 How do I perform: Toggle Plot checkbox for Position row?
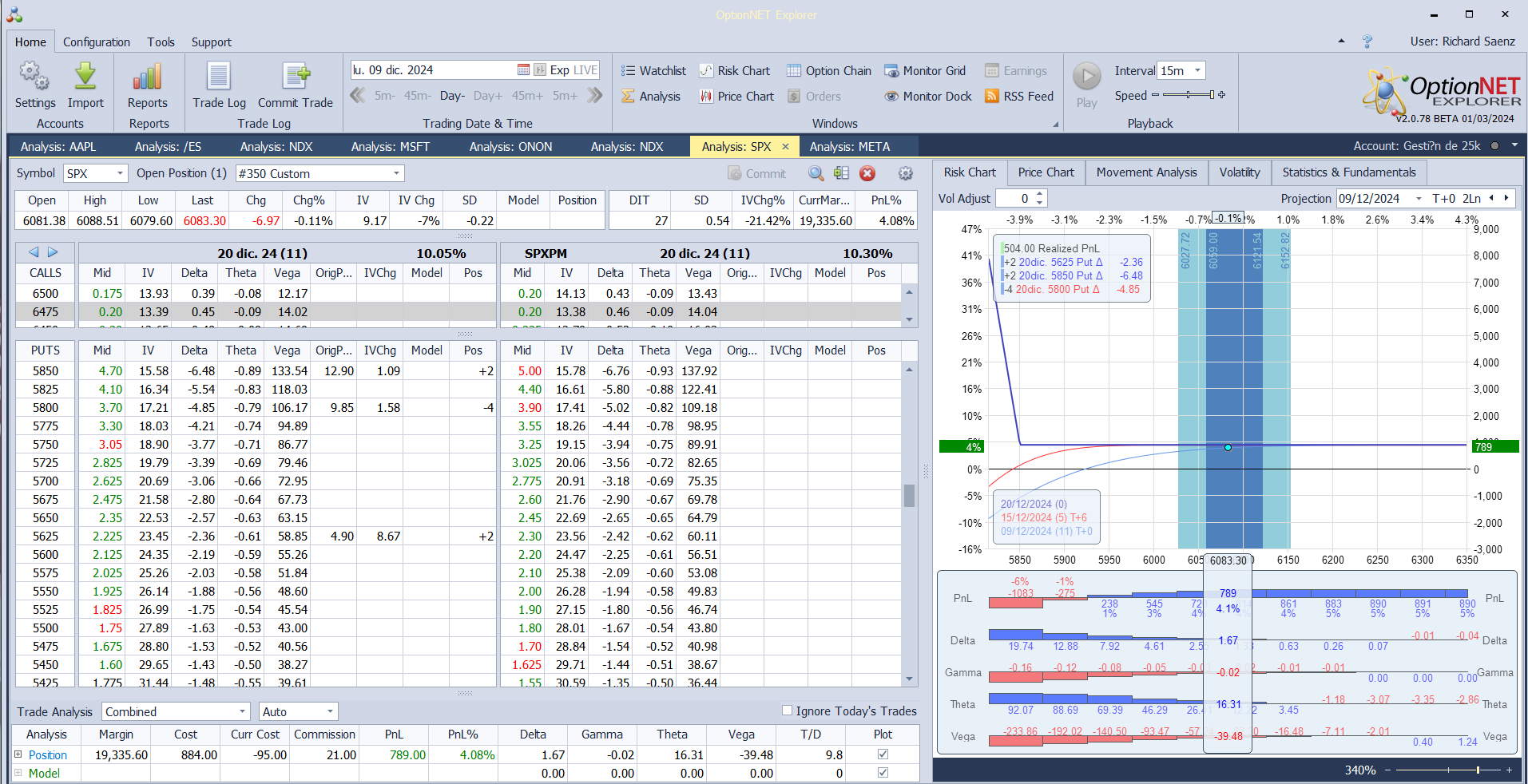tap(883, 754)
